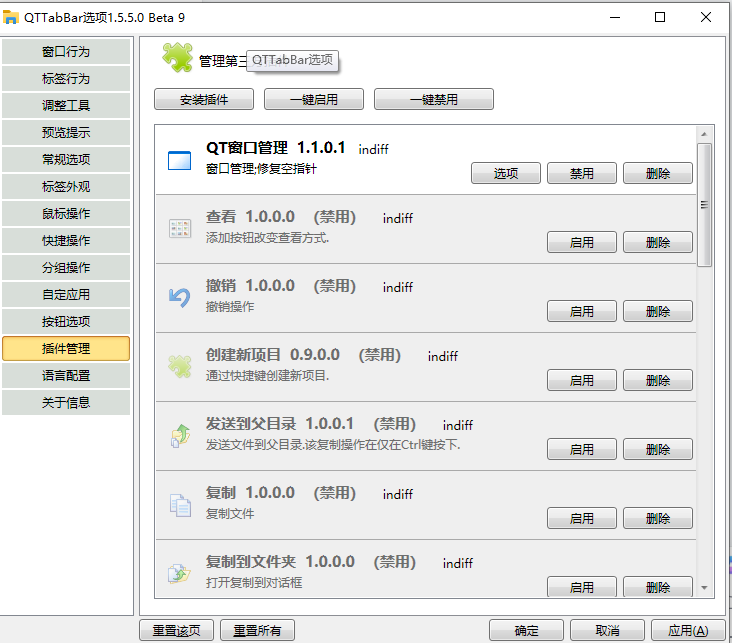Screen dimensions: 732x643
Task: Switch to the 预览提示 tab
Action: (x=66, y=133)
